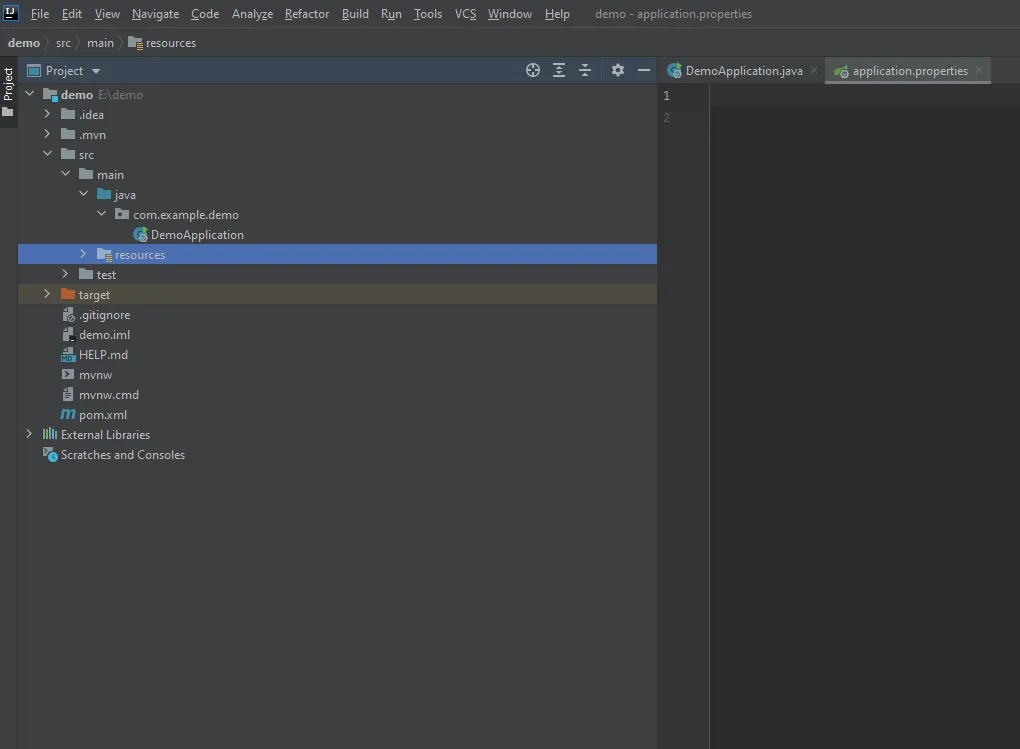Expand External Libraries node
This screenshot has width=1020, height=749.
point(29,434)
